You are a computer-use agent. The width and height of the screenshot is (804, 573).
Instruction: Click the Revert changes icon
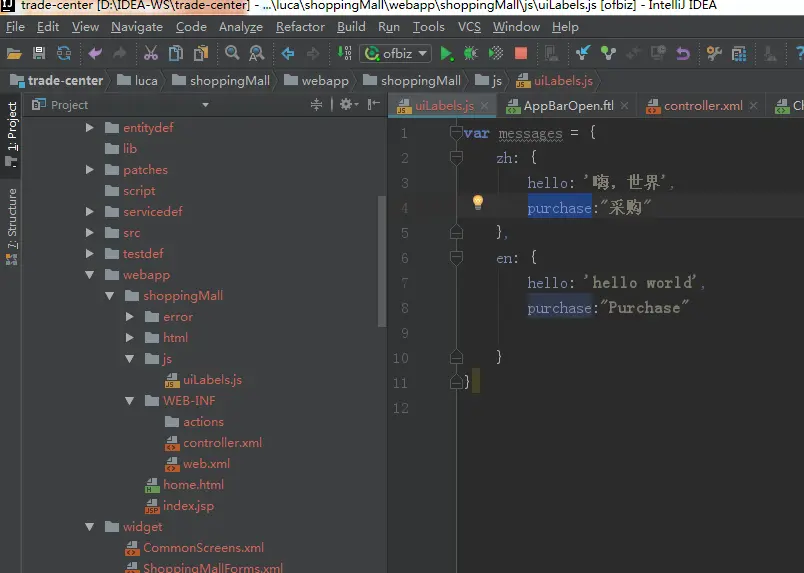point(682,53)
